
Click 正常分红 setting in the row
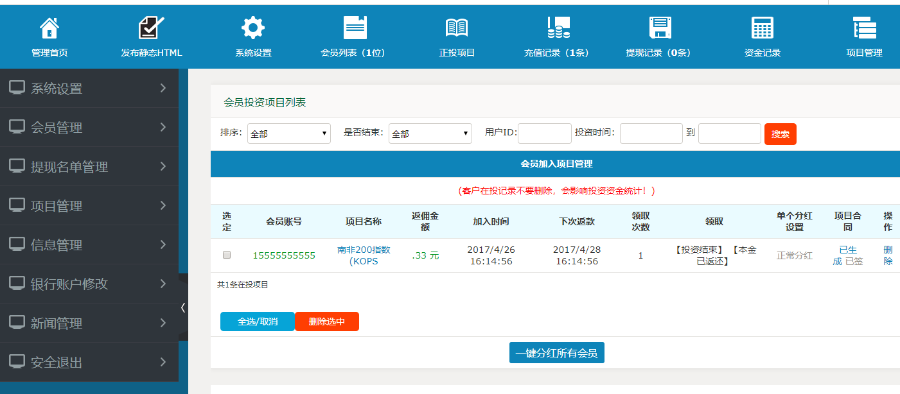794,256
